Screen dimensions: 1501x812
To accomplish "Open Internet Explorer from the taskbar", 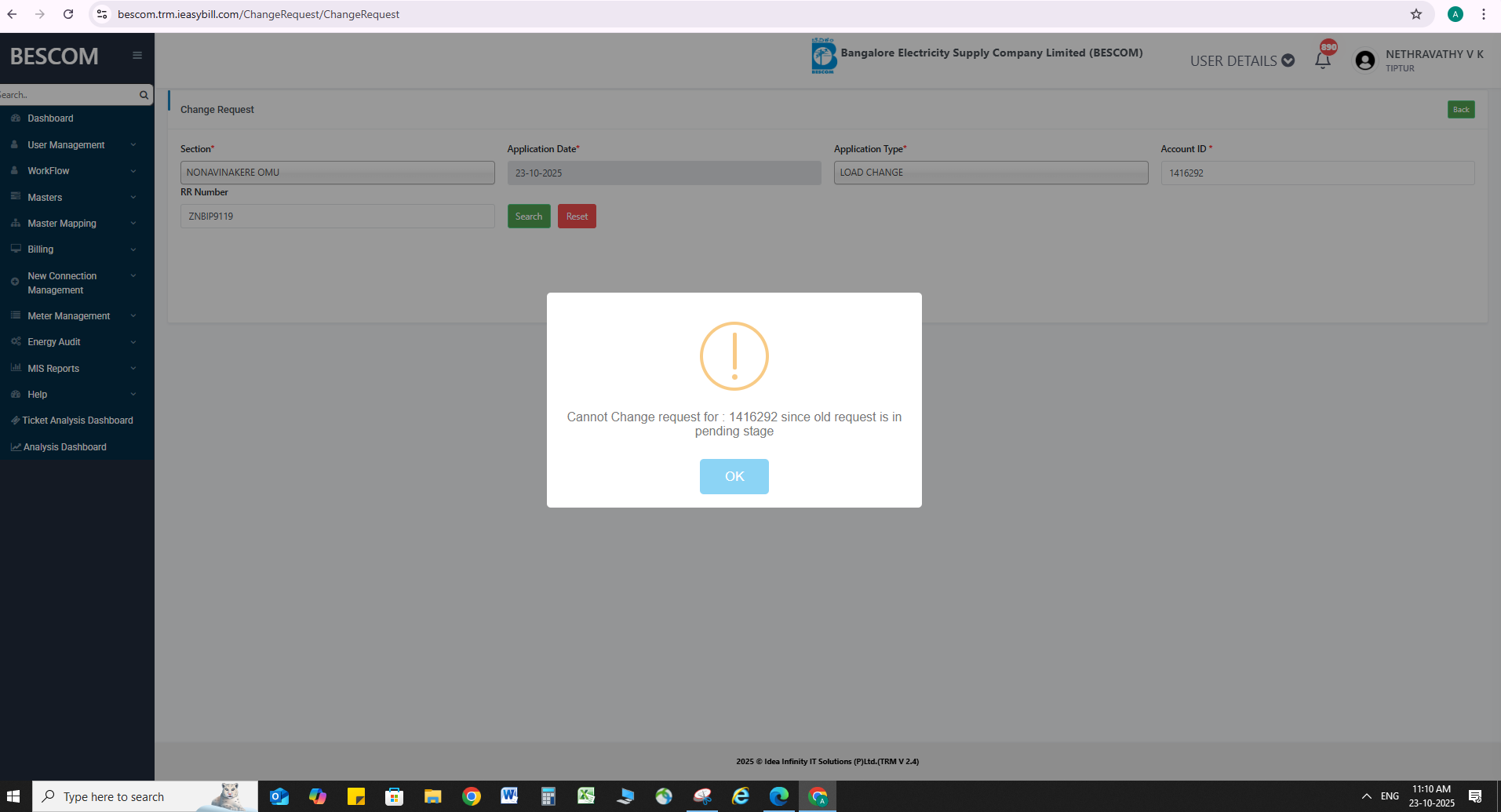I will [x=741, y=796].
